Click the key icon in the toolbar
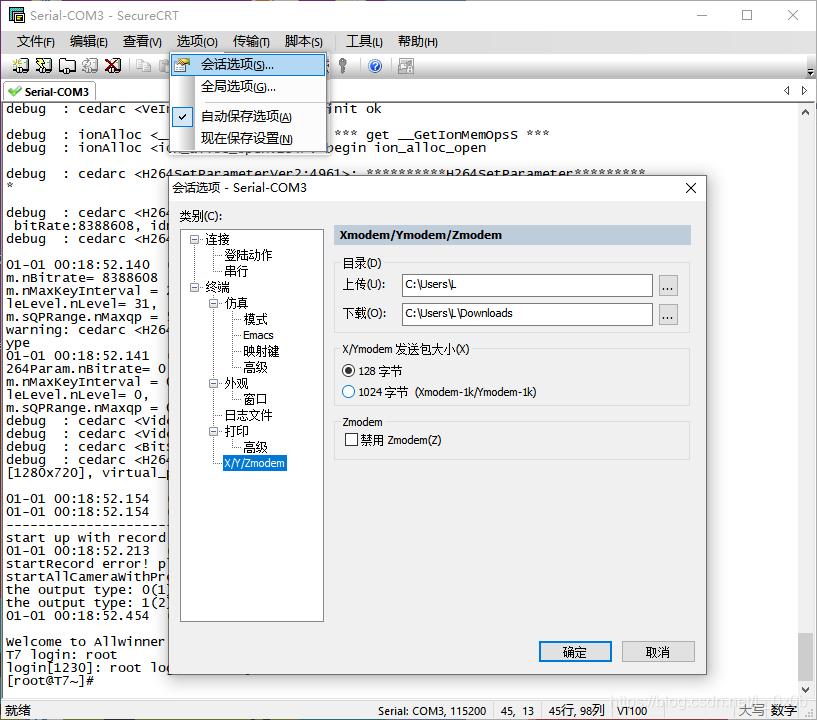Image resolution: width=817 pixels, height=720 pixels. click(x=342, y=66)
